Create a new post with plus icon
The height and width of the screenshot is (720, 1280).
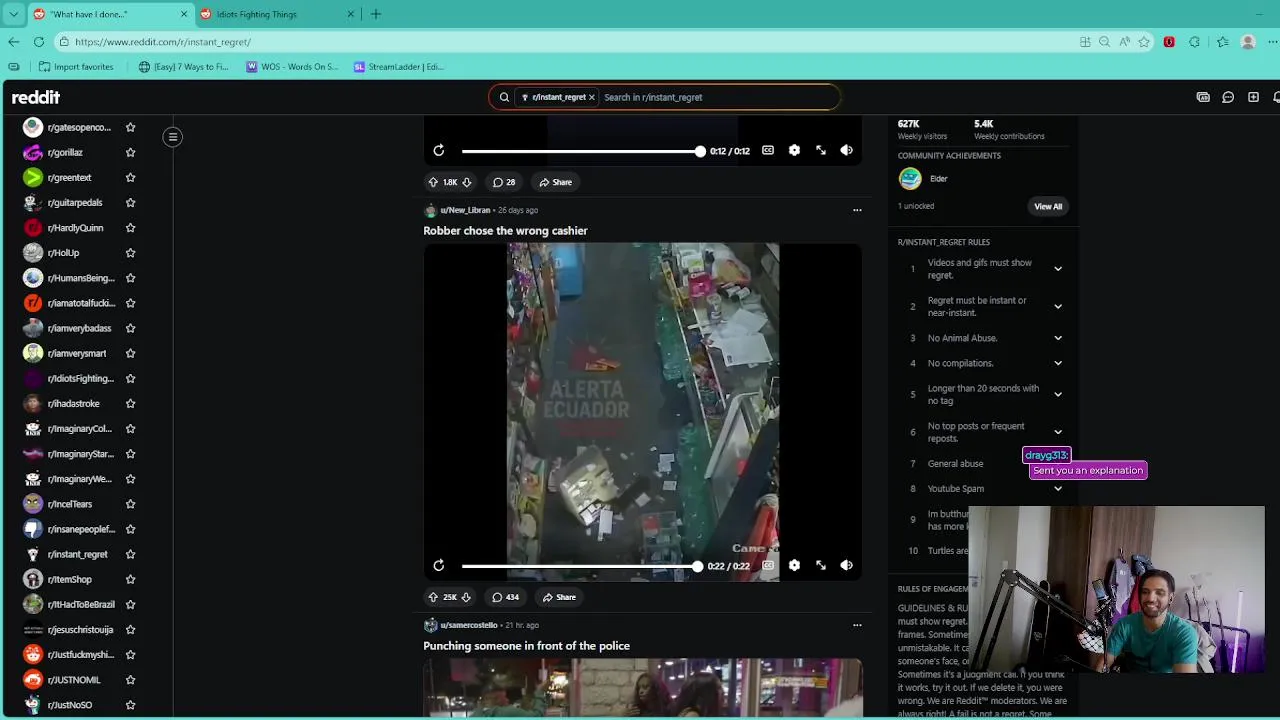tap(1253, 97)
